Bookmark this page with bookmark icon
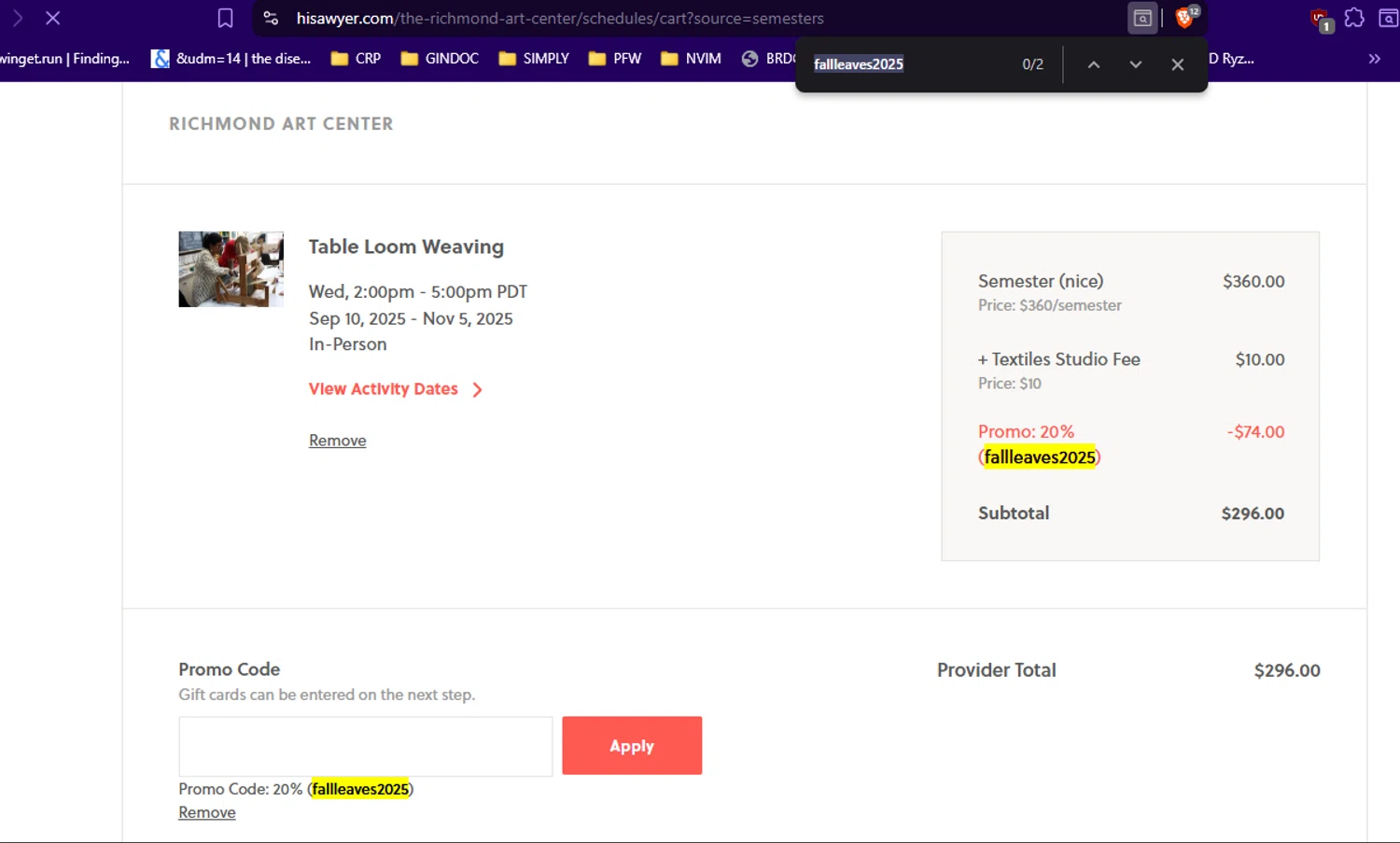The height and width of the screenshot is (843, 1400). tap(225, 18)
